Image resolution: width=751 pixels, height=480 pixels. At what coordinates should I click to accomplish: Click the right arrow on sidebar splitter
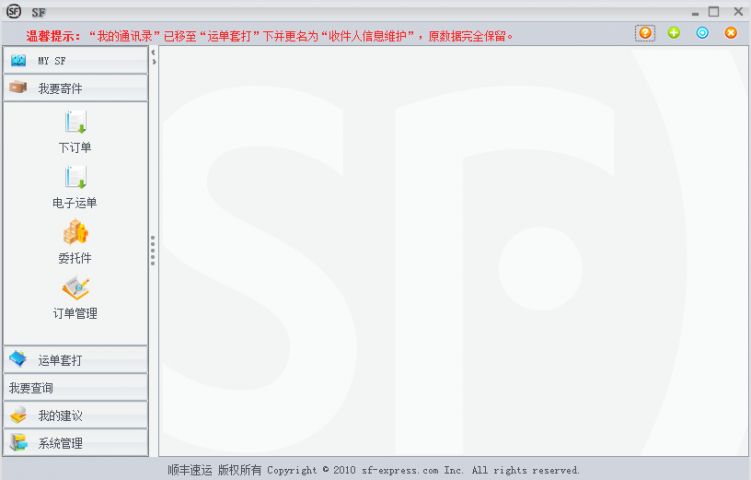point(153,62)
